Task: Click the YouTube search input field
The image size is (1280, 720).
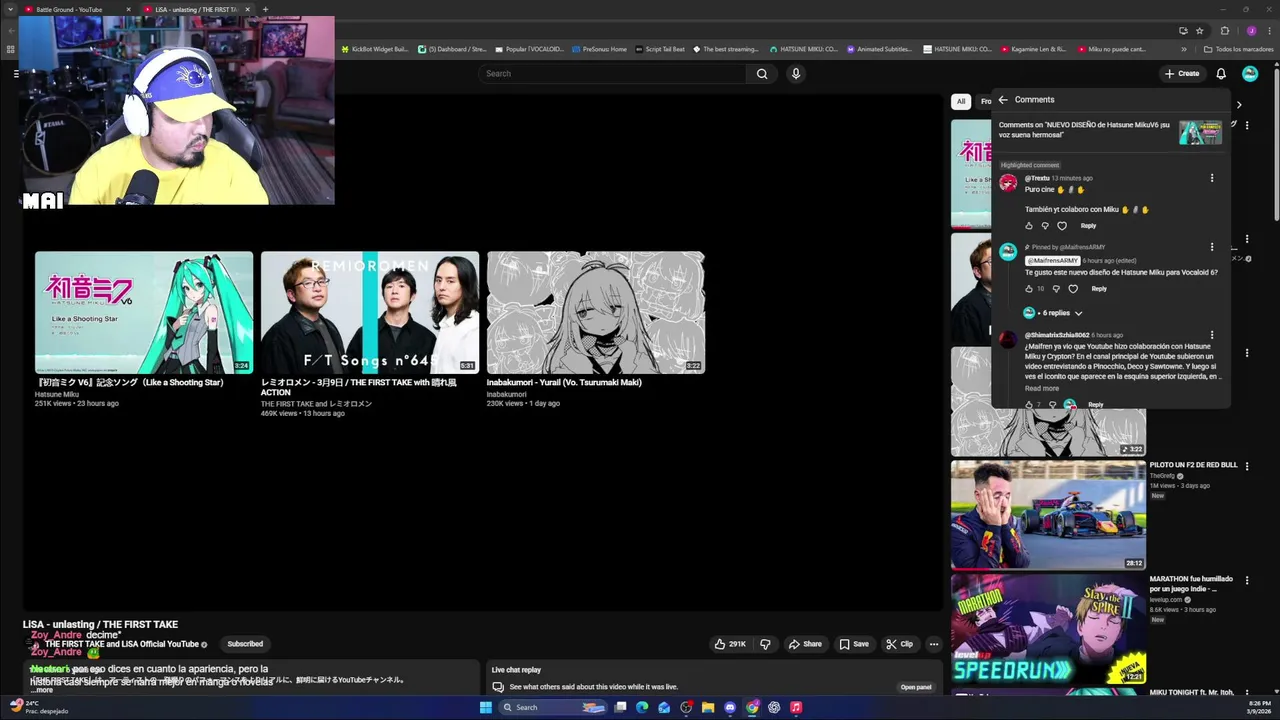Action: click(613, 73)
